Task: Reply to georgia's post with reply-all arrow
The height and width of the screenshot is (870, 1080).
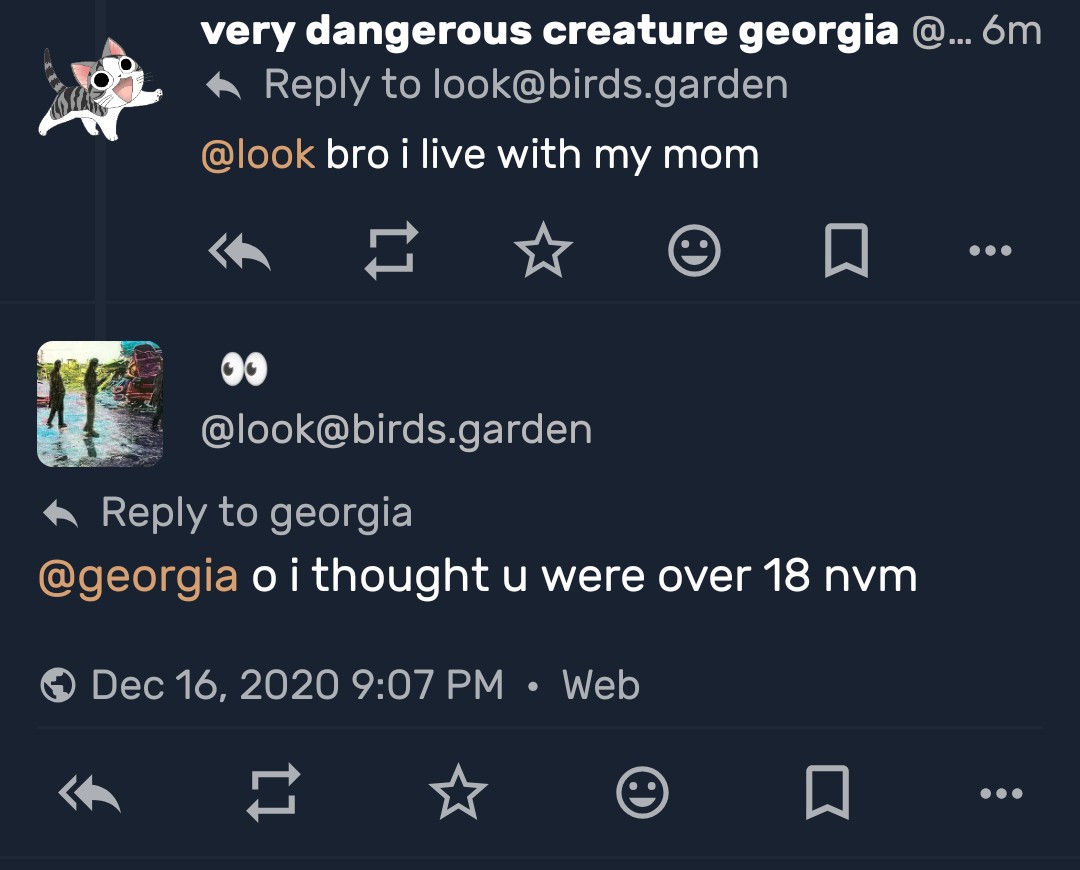Action: (240, 250)
